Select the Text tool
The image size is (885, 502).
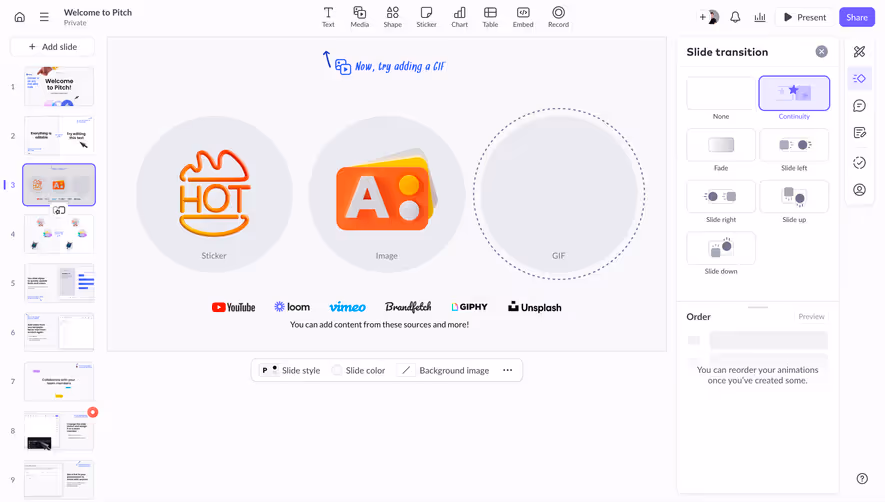pyautogui.click(x=328, y=17)
